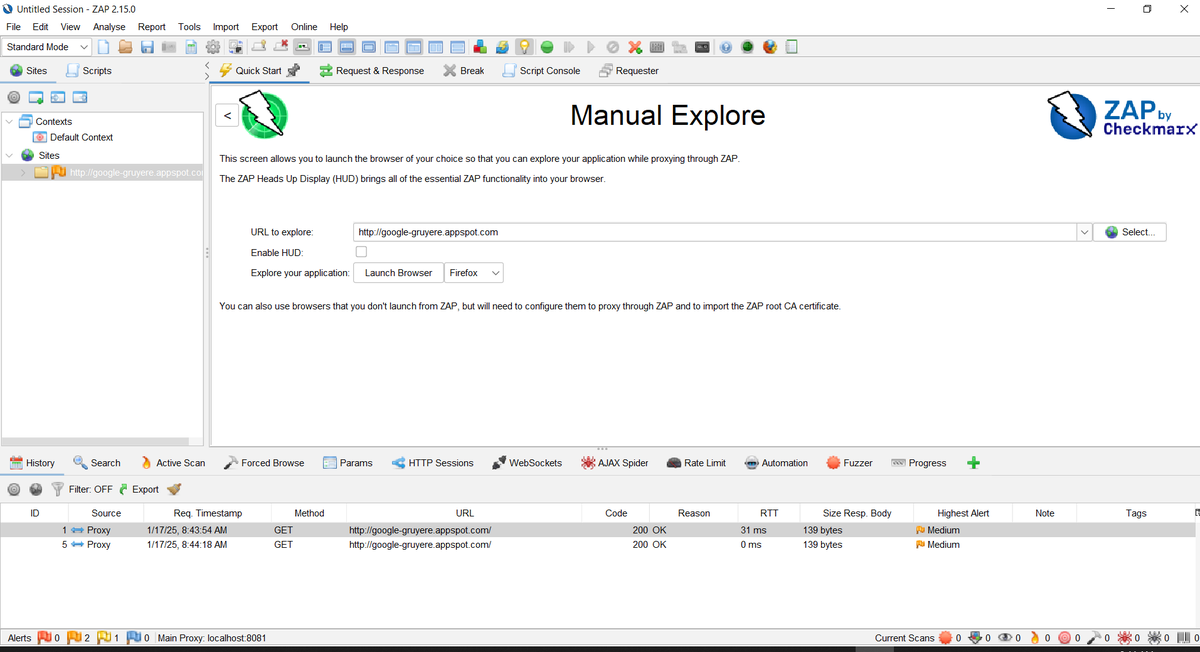Screen dimensions: 1200x652
Task: Click the window-with-green-plus icon in Sites panel
Action: click(x=36, y=97)
